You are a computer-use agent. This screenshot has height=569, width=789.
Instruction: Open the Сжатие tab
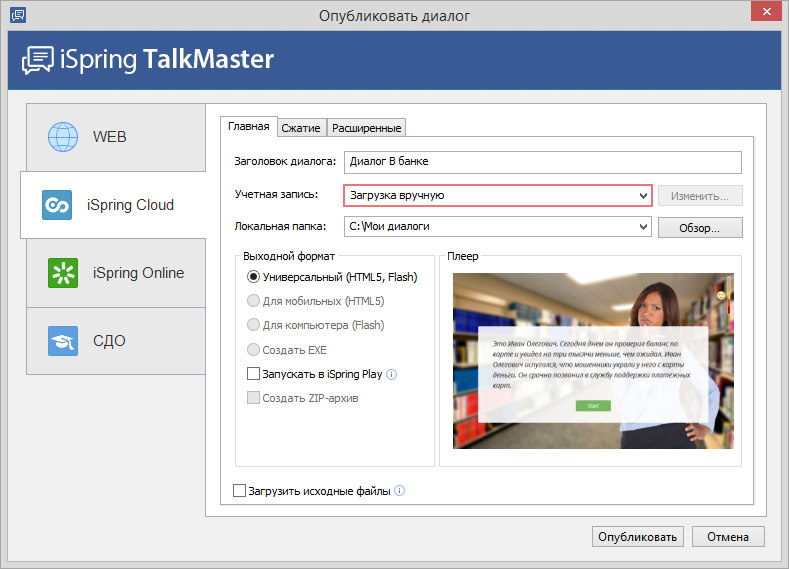coord(301,128)
